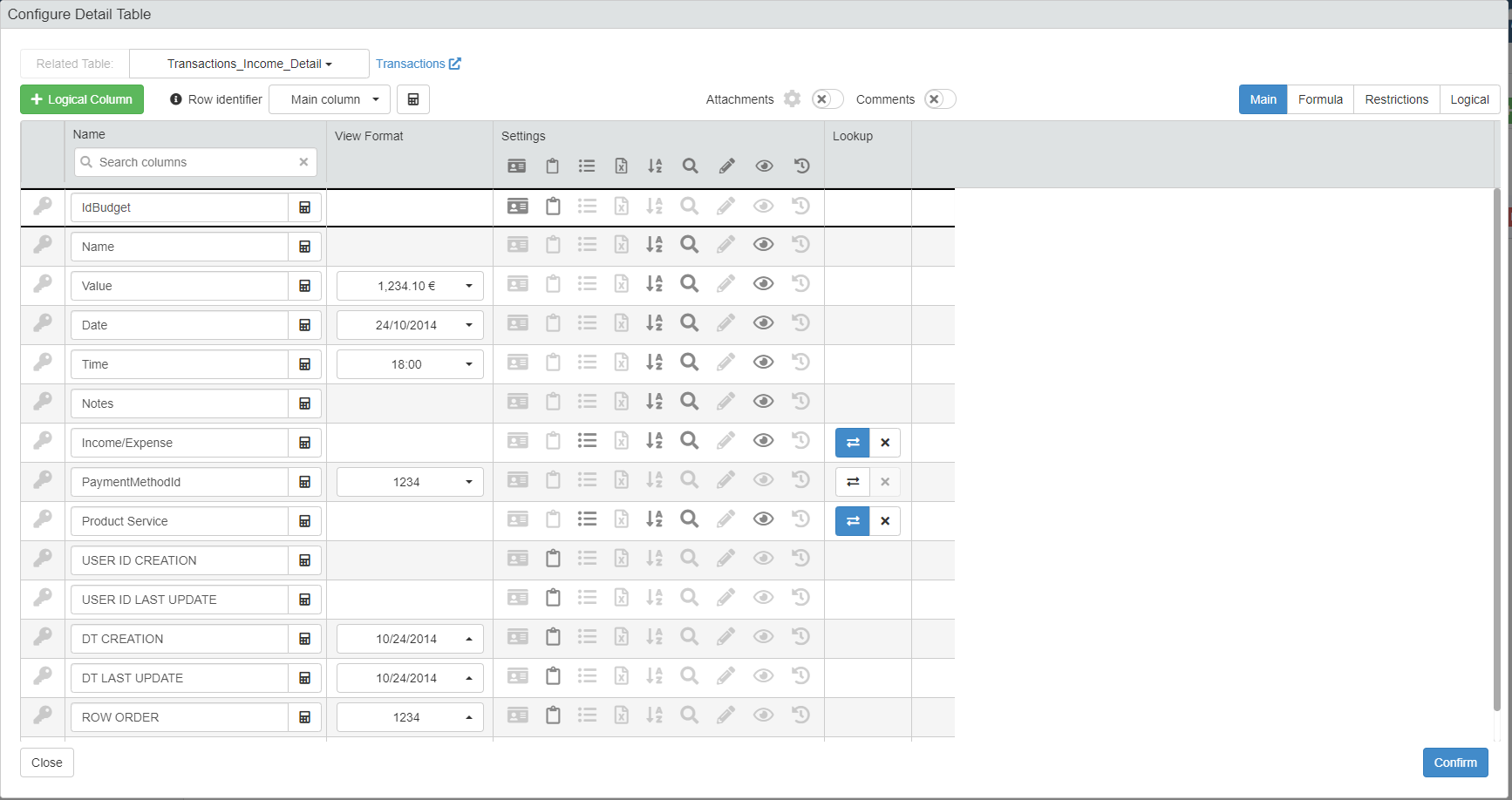Click the key icon on the IdBudget row
The width and height of the screenshot is (1512, 800).
click(x=43, y=206)
